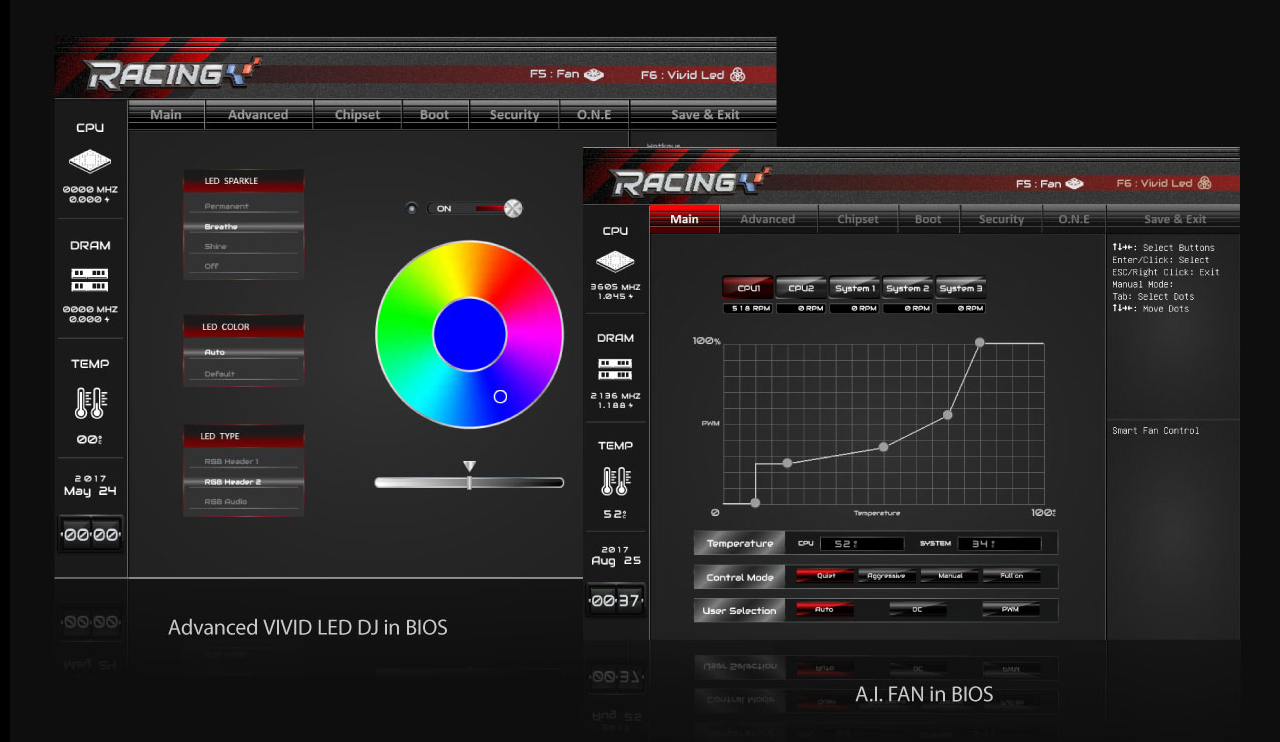Select the System 2 fan button
Image resolution: width=1280 pixels, height=742 pixels.
click(x=907, y=288)
